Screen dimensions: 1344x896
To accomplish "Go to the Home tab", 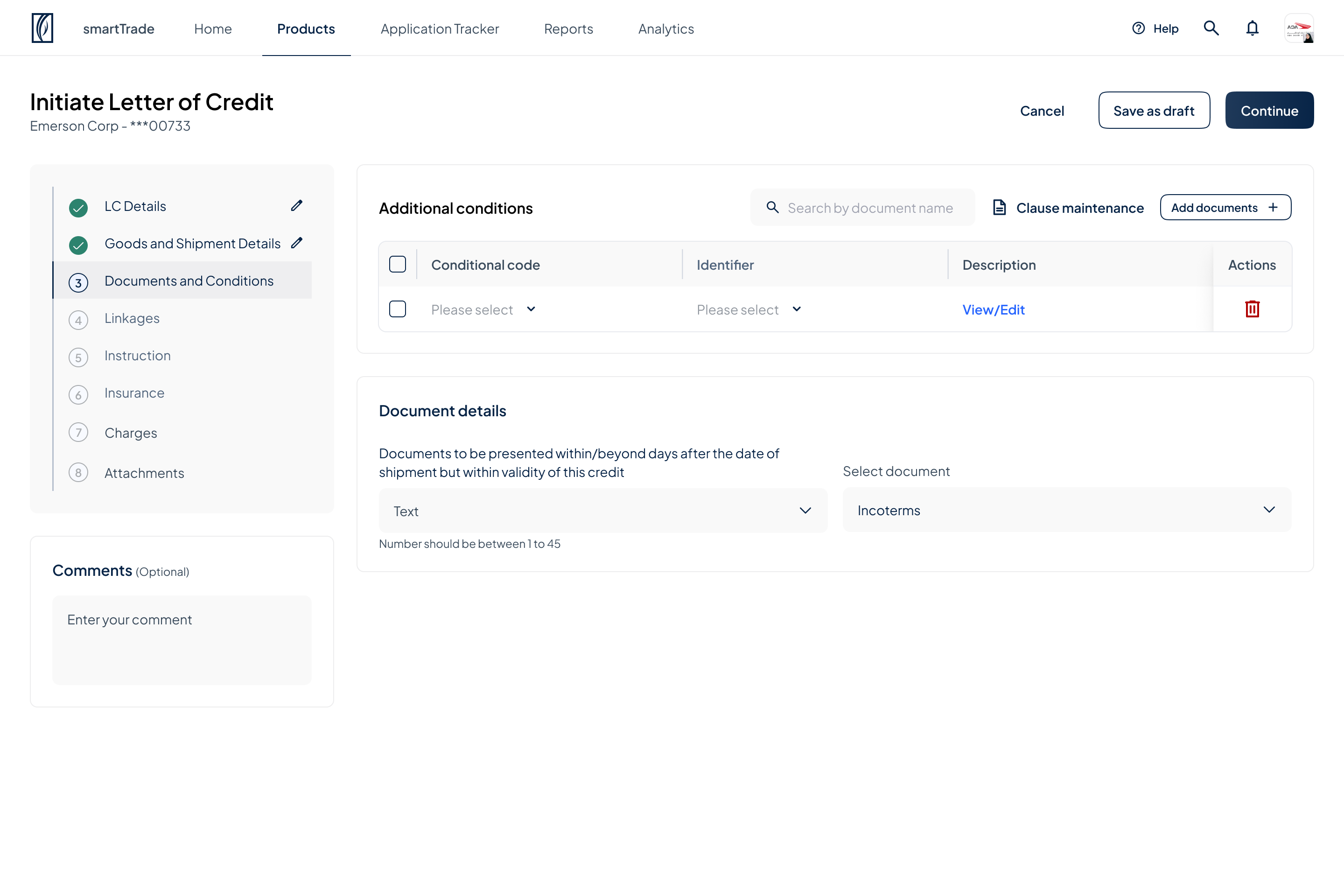I will (x=213, y=28).
